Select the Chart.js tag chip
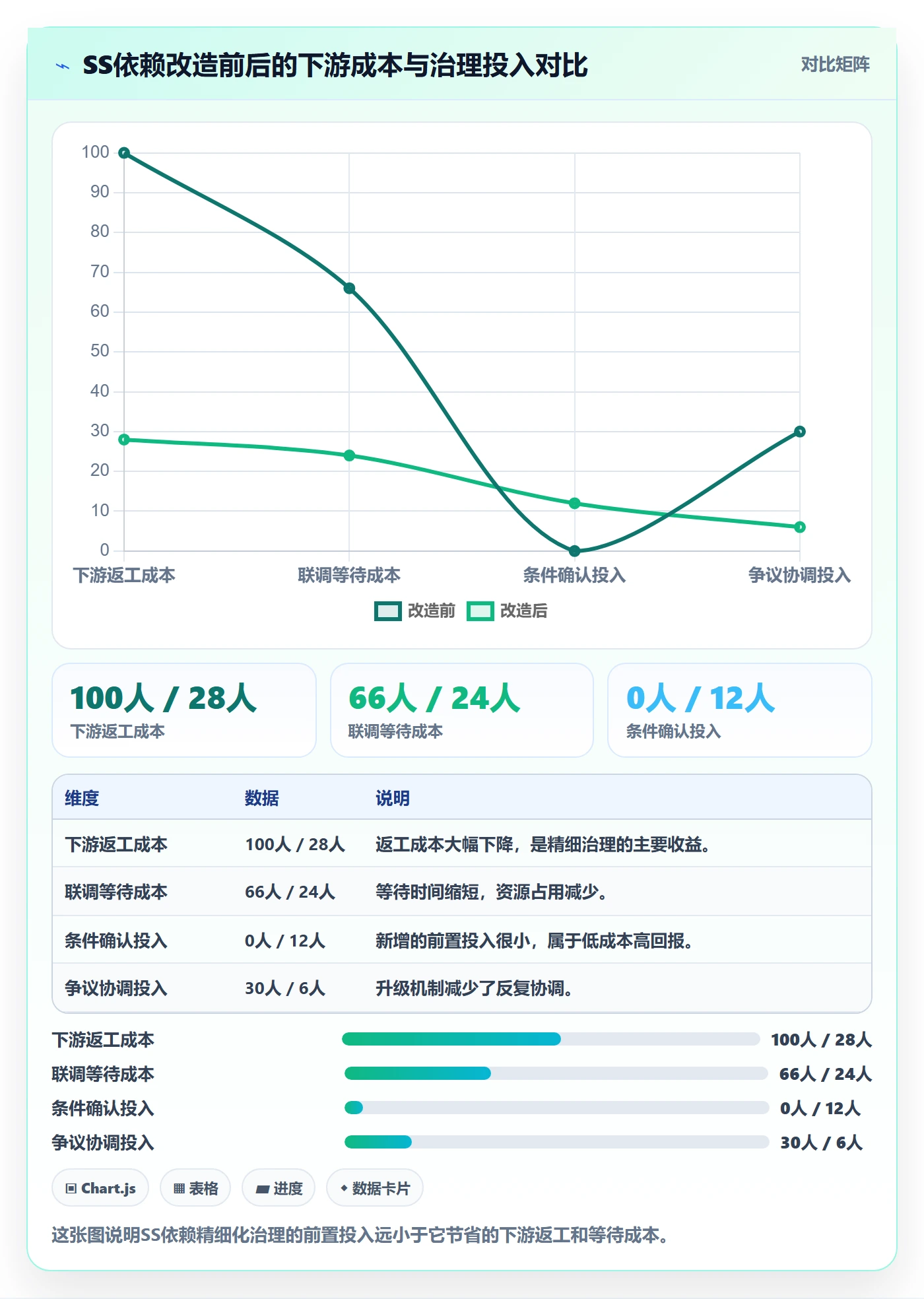924x1299 pixels. pyautogui.click(x=100, y=1188)
